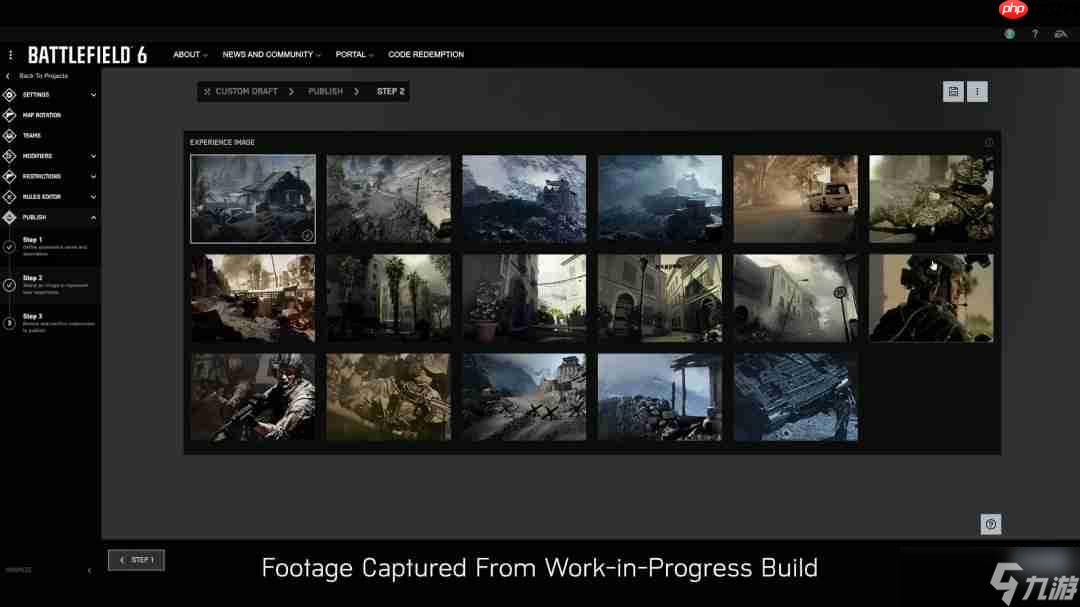
Task: Click the Modifiers diamond icon
Action: [9, 156]
